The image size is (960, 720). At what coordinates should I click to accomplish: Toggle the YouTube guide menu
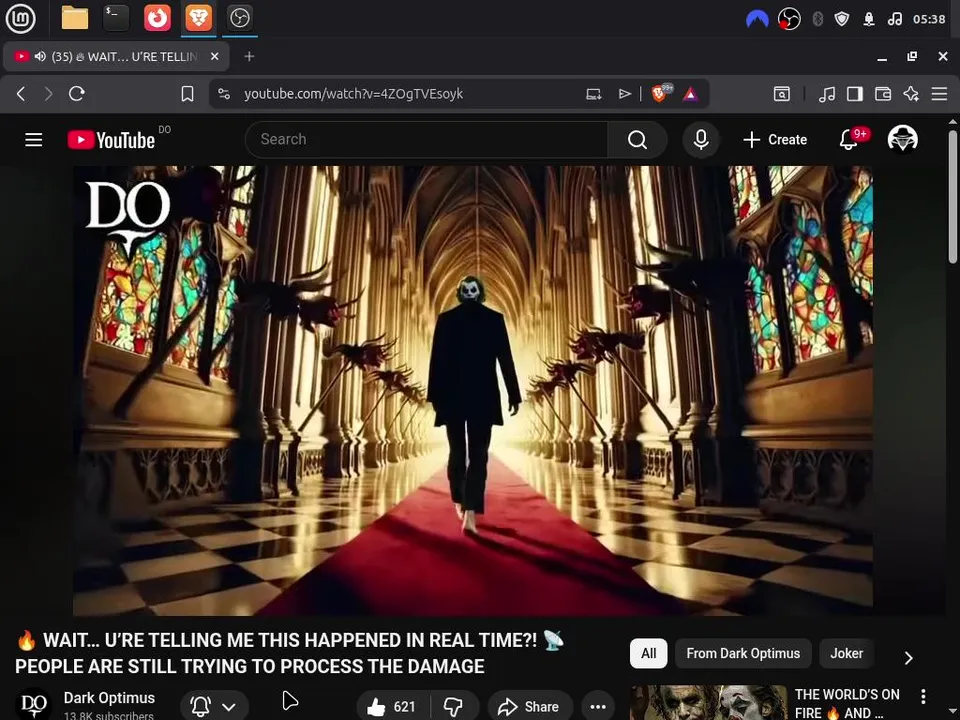pyautogui.click(x=34, y=140)
